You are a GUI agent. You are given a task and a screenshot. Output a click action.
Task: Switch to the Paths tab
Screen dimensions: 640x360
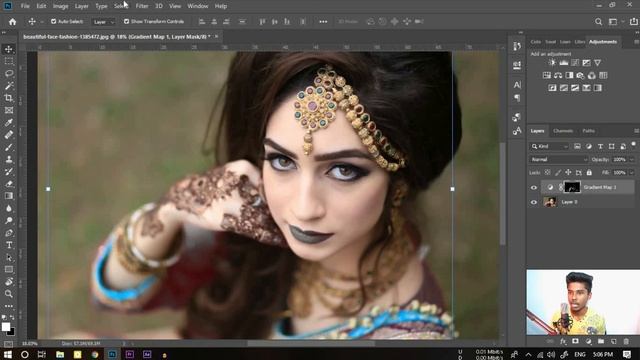[x=588, y=131]
